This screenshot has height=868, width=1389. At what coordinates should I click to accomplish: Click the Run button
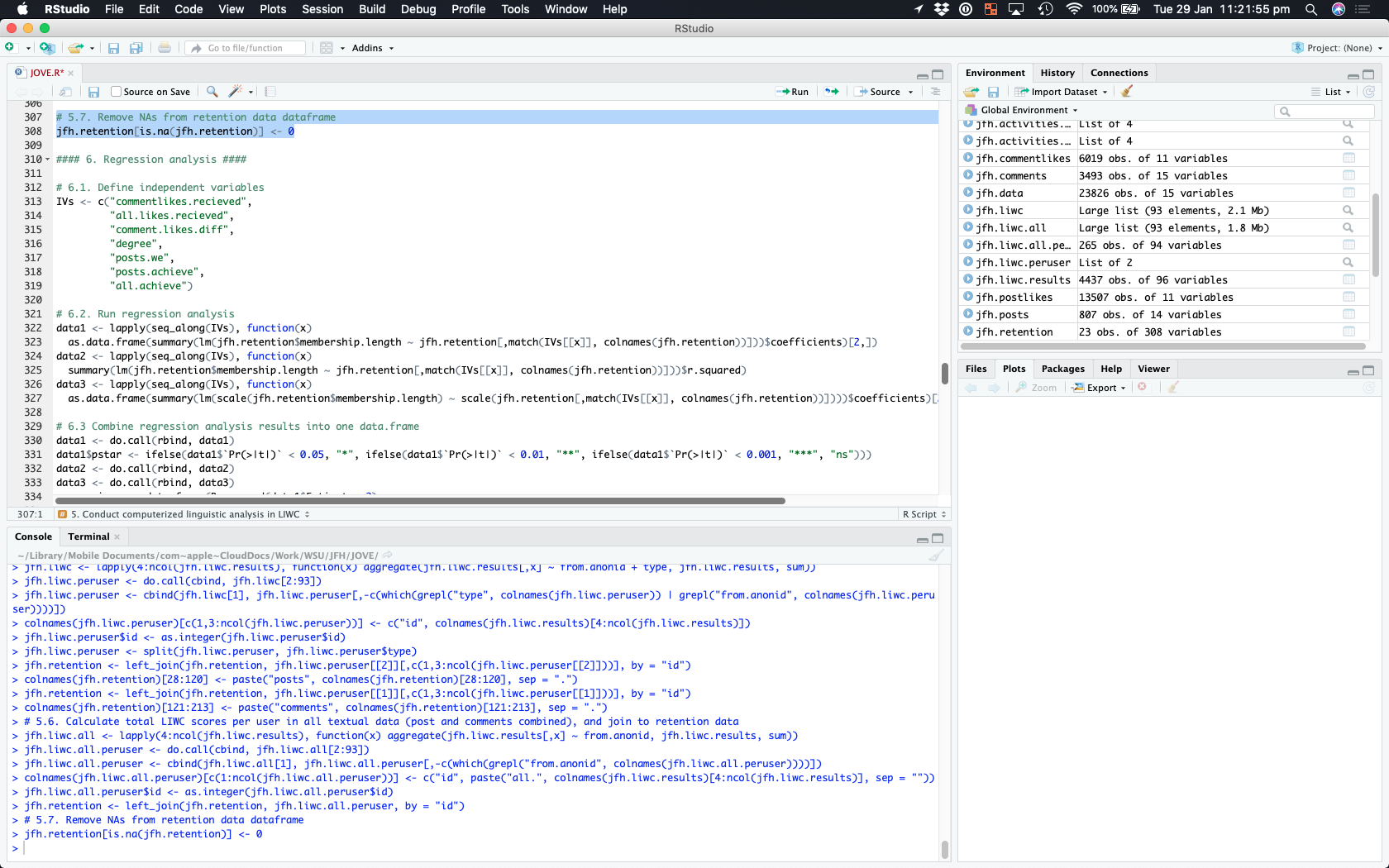(x=793, y=92)
